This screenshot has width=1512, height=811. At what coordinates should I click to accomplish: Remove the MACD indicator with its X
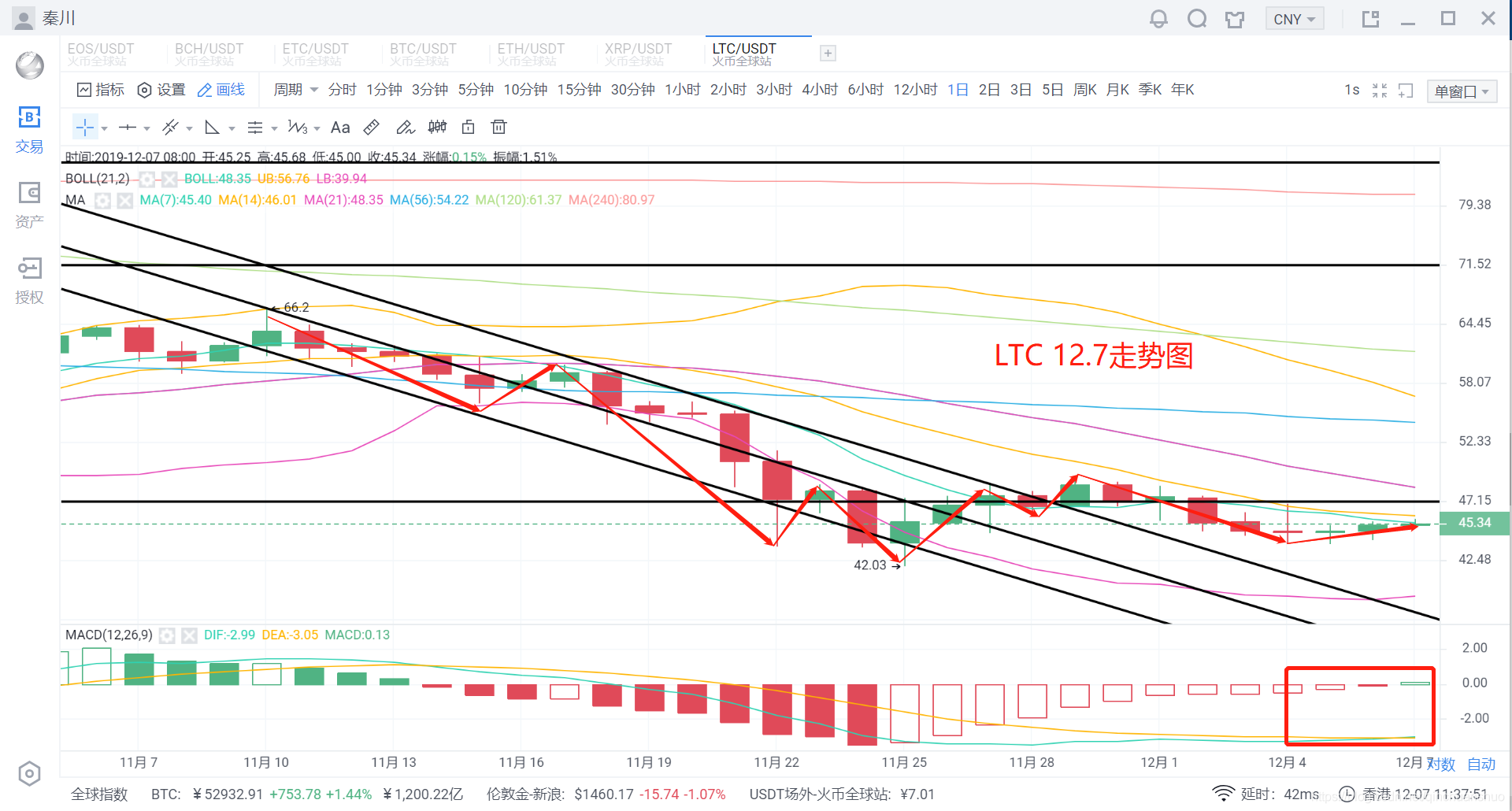tap(189, 635)
